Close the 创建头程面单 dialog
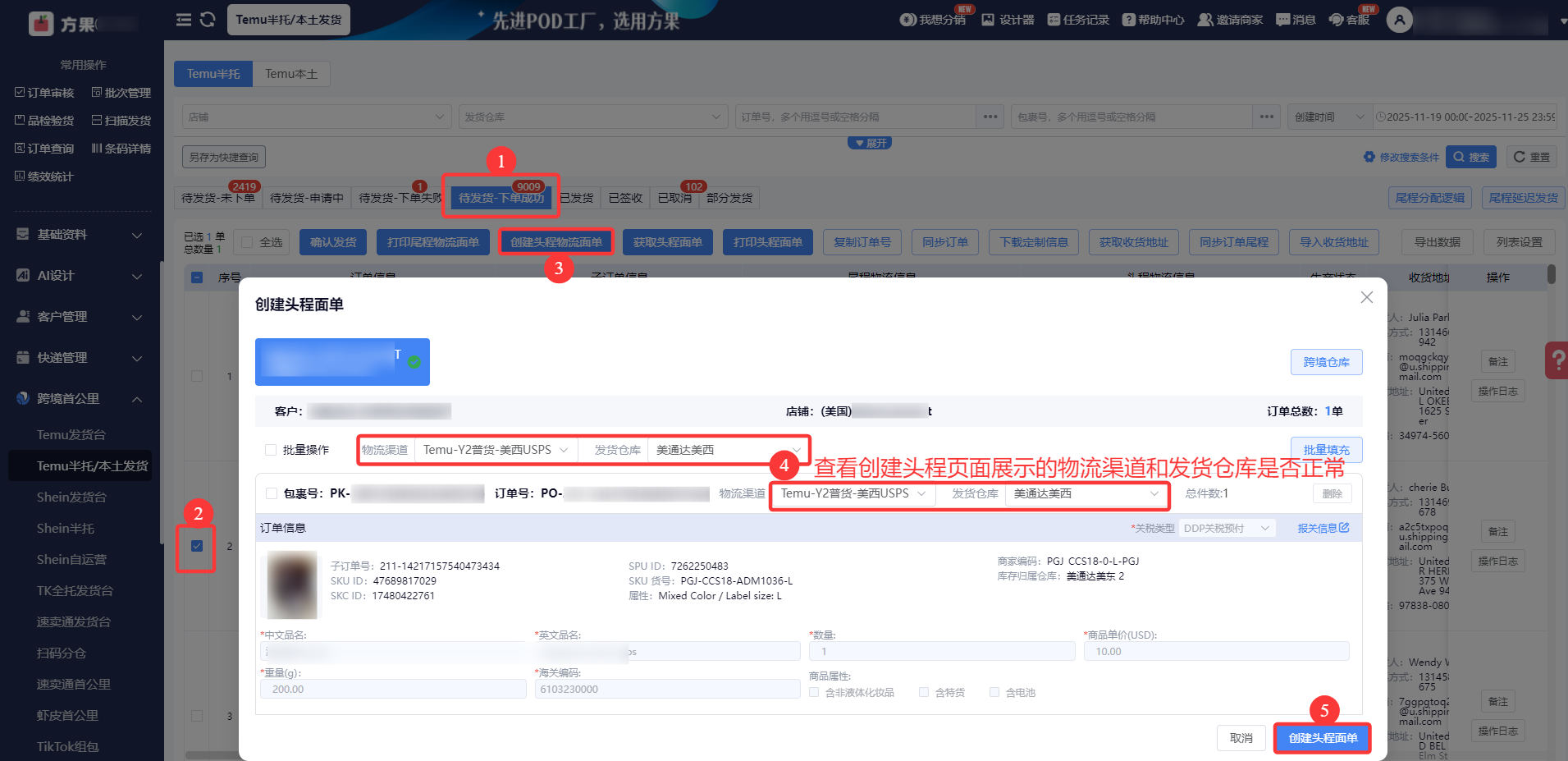The height and width of the screenshot is (761, 1568). 1366,297
